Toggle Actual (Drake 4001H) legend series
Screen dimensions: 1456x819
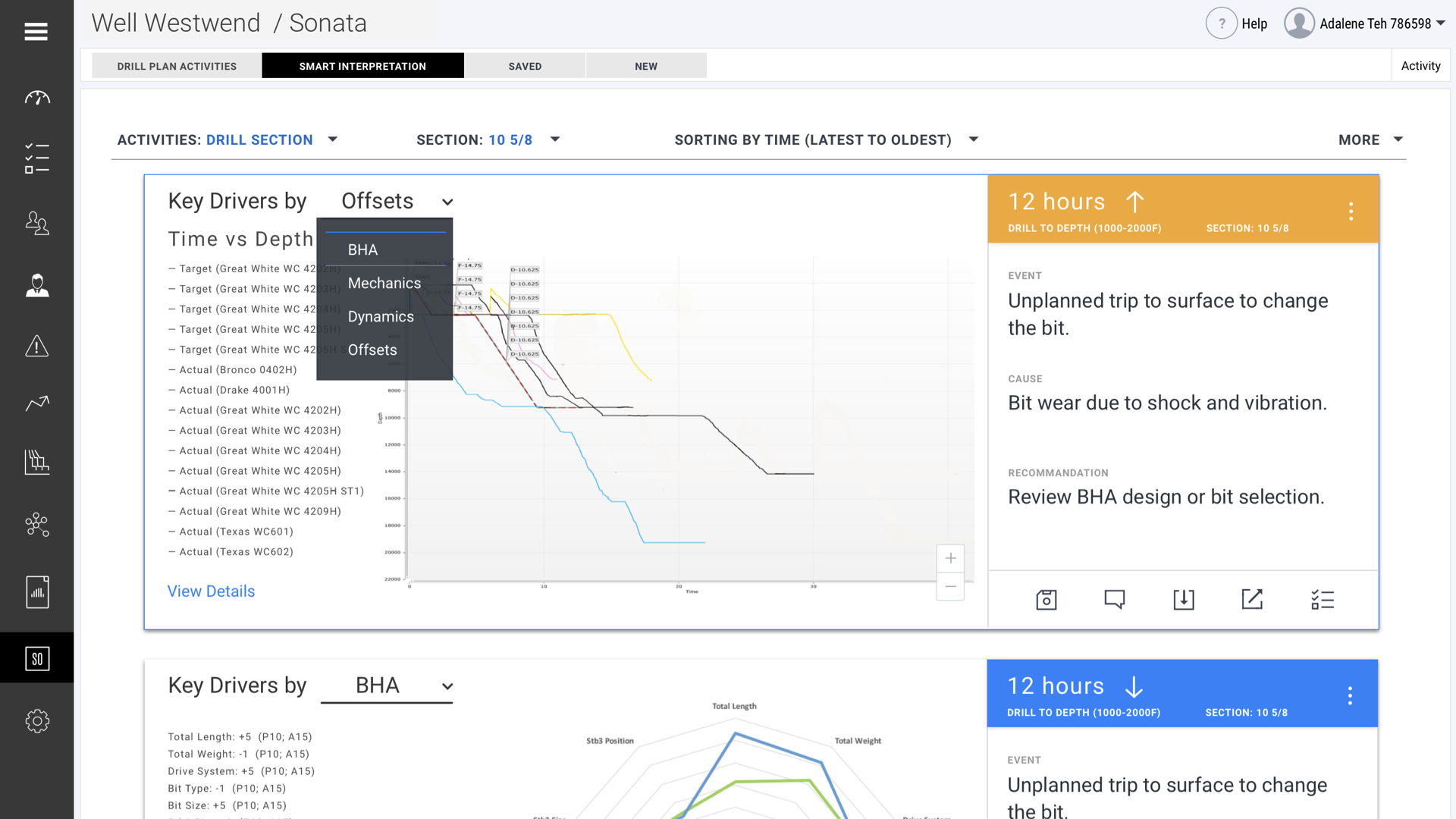click(x=234, y=390)
